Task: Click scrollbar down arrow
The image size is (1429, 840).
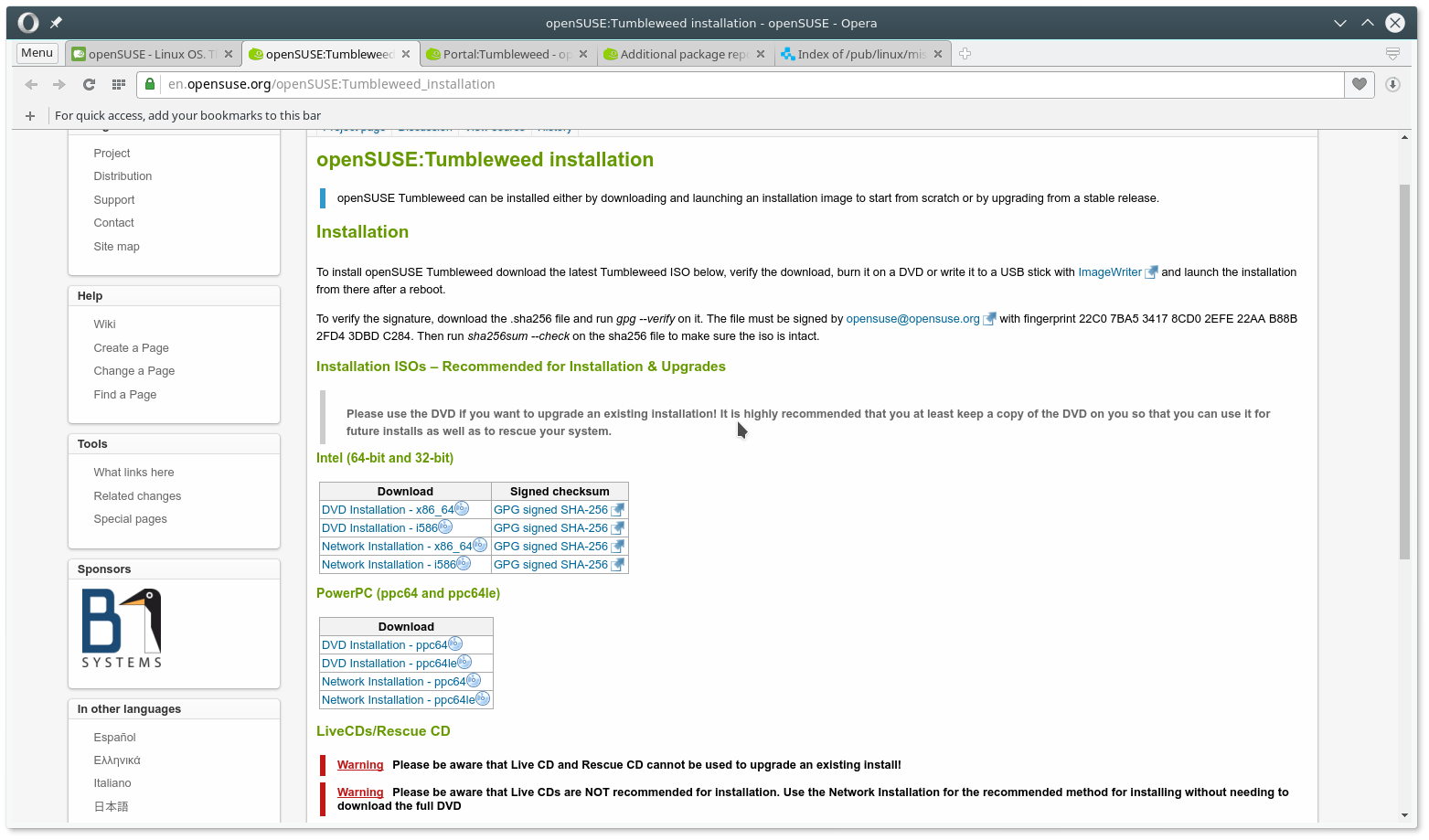Action: pyautogui.click(x=1404, y=815)
